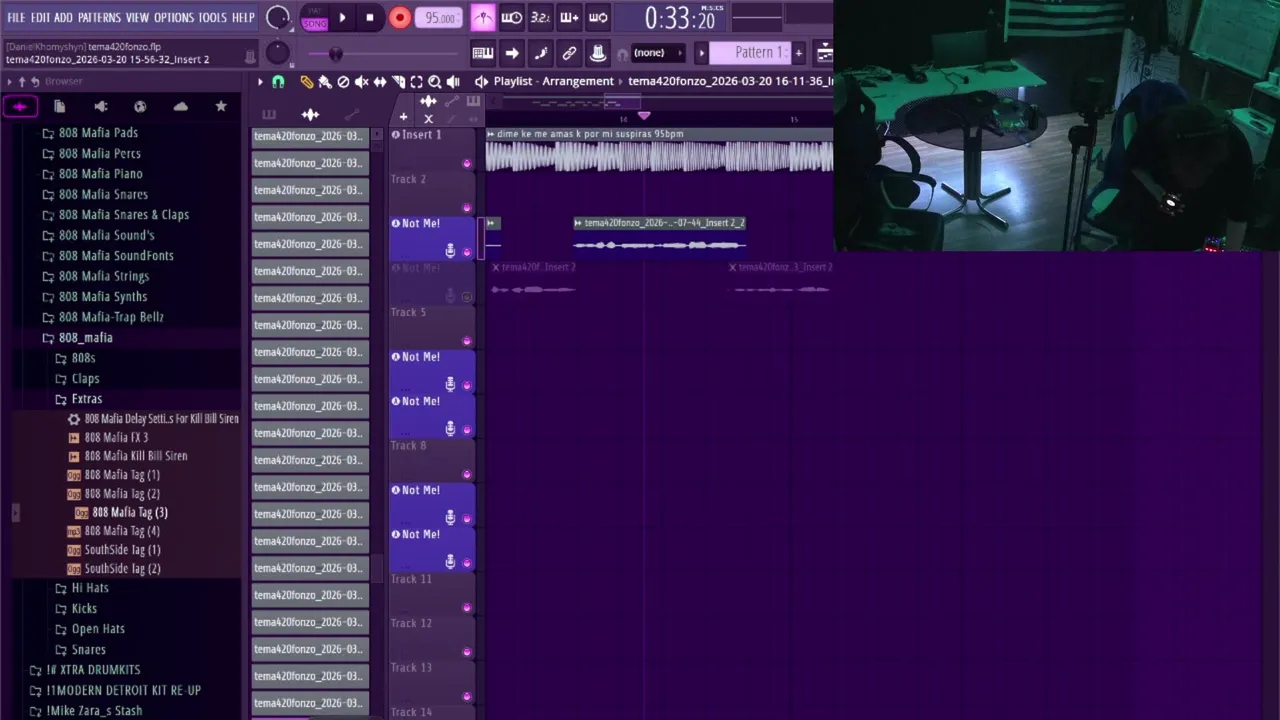
Task: Mute Track 13 with its dot
Action: pyautogui.click(x=466, y=696)
